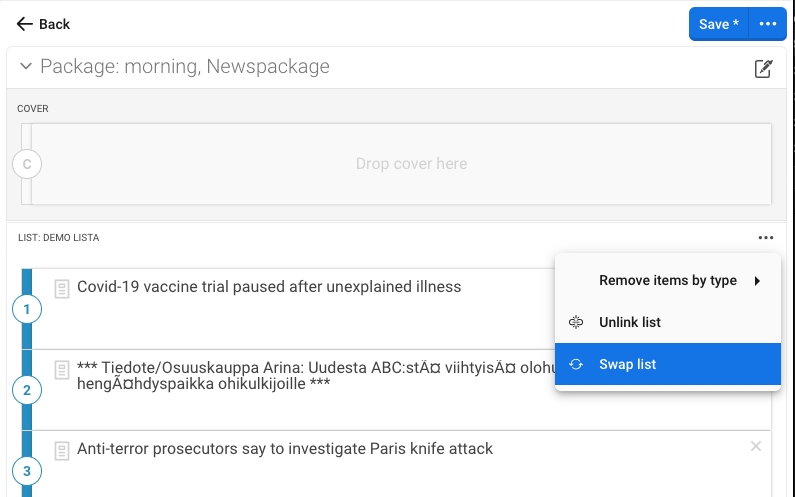Open the Paris knife attack article
This screenshot has height=497, width=795.
point(285,449)
